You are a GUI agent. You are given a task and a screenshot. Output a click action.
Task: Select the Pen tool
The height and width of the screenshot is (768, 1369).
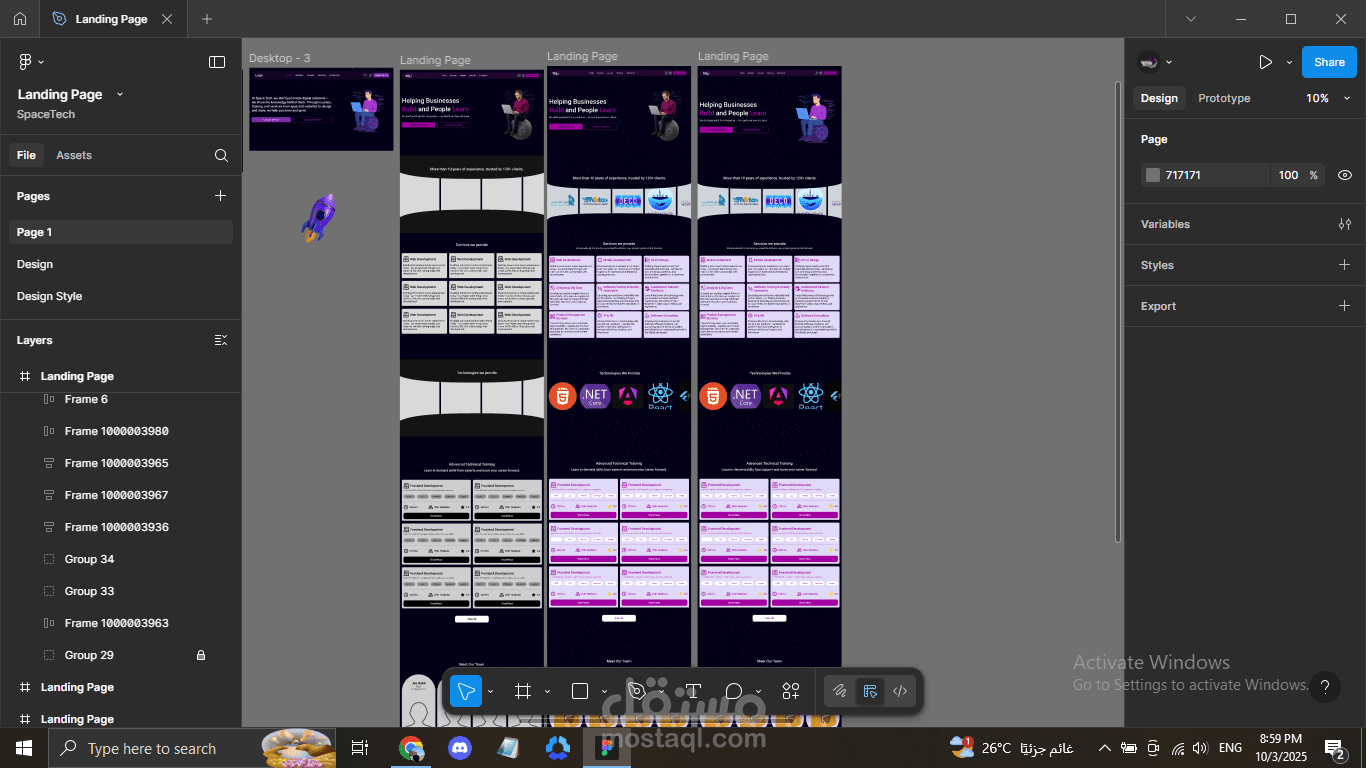[x=637, y=691]
